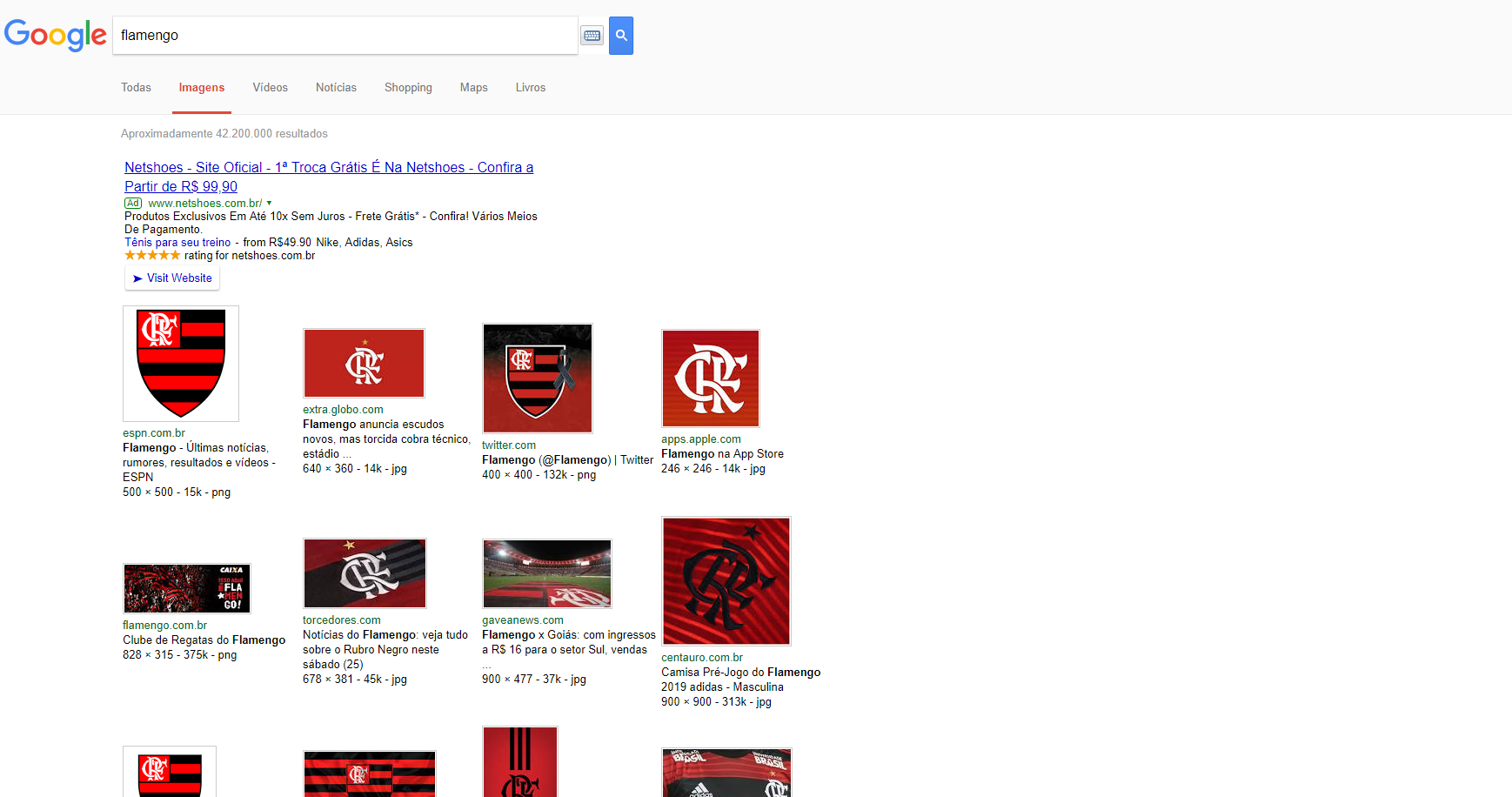Image resolution: width=1512 pixels, height=797 pixels.
Task: Open the on-screen keyboard icon
Action: pos(592,36)
